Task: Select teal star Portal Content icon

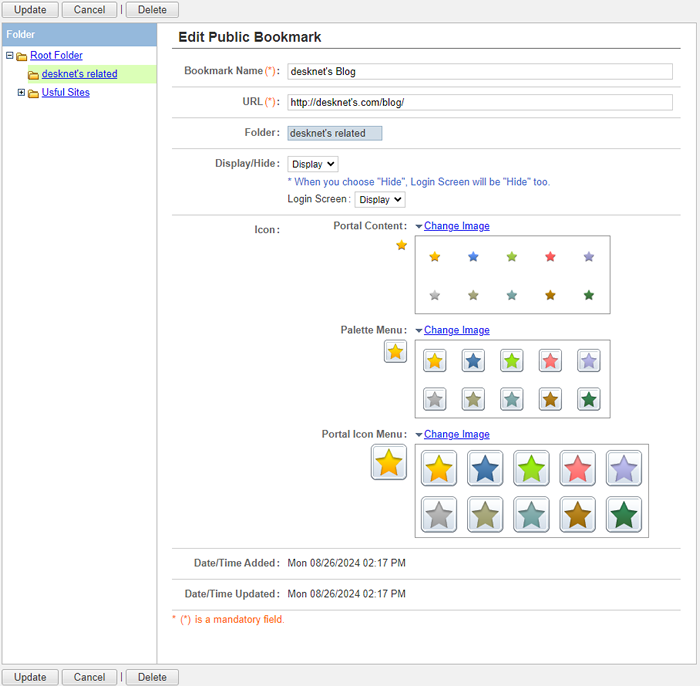Action: point(512,295)
